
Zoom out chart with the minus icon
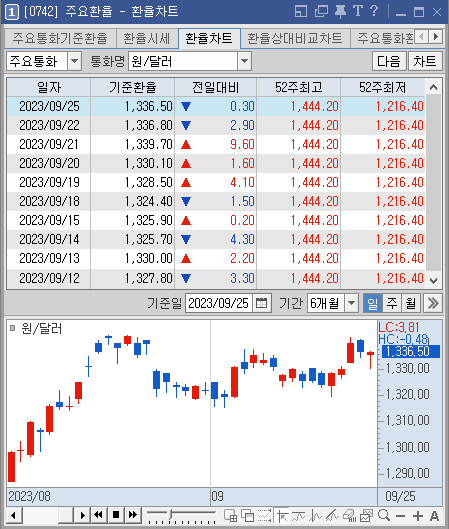point(400,516)
